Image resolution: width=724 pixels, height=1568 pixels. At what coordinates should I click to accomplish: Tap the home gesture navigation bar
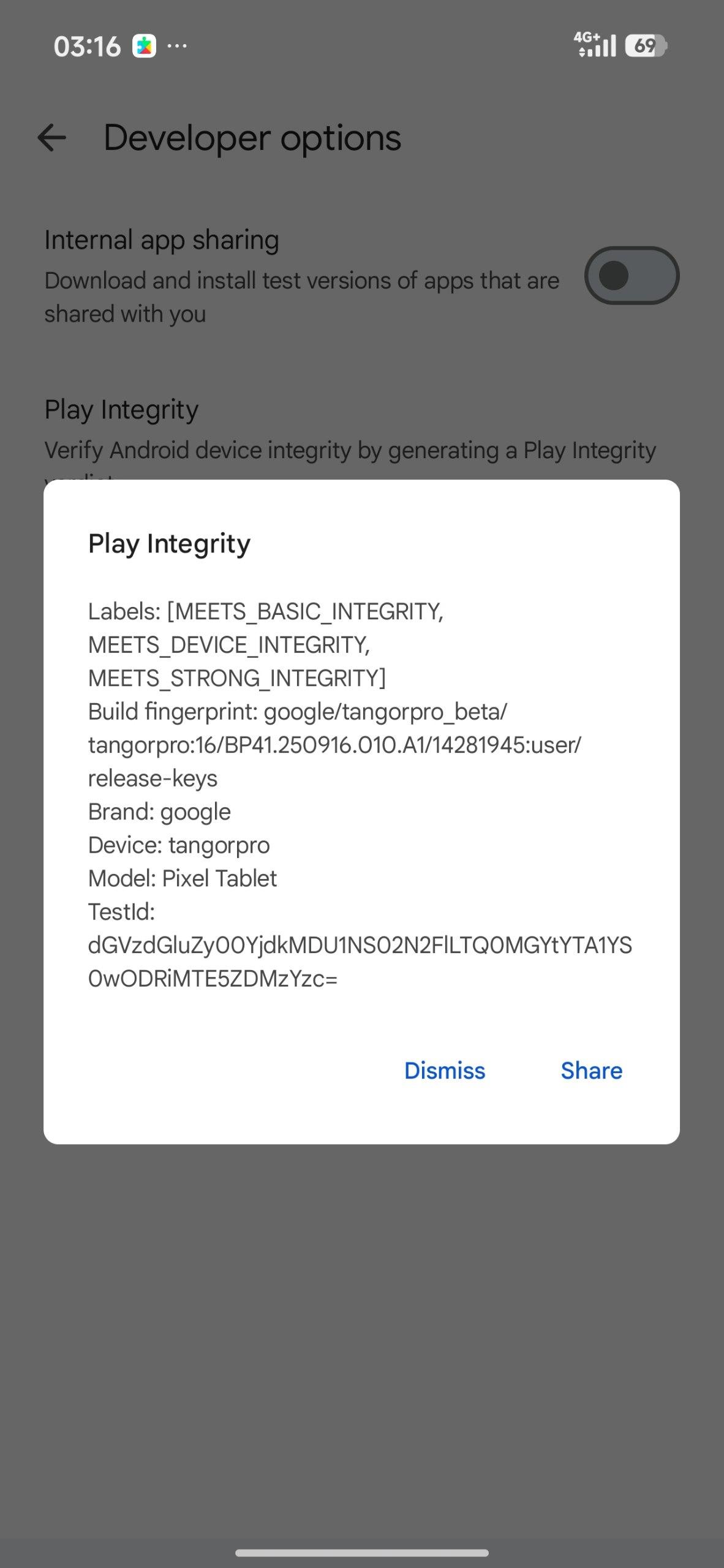click(361, 1553)
